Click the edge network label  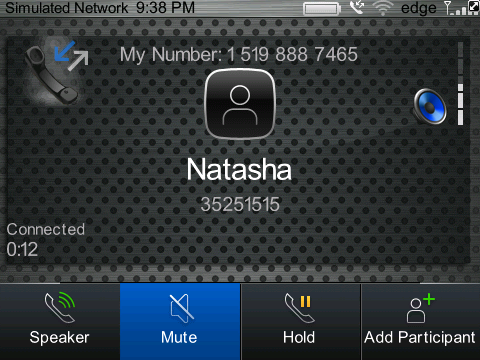click(419, 8)
